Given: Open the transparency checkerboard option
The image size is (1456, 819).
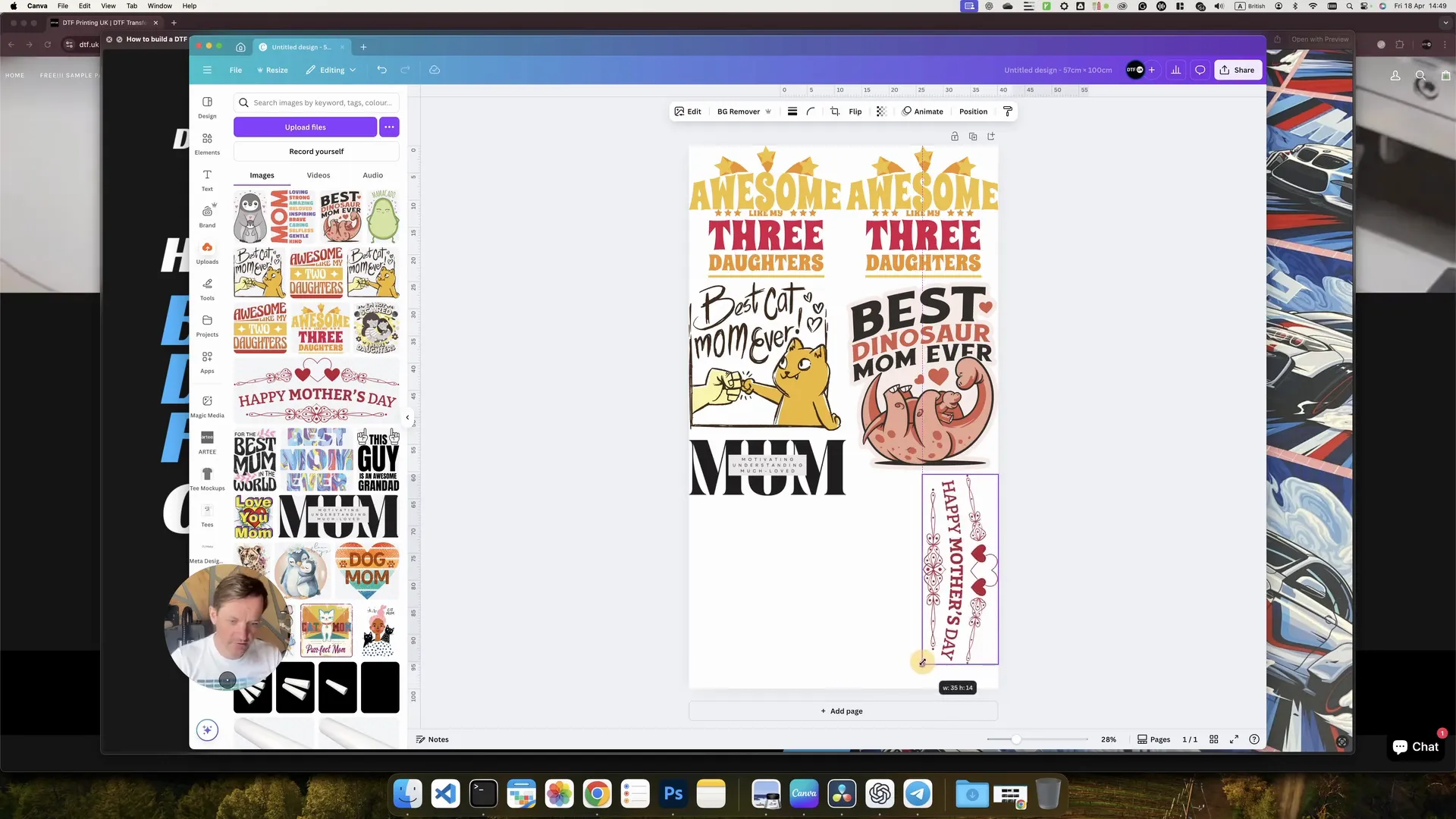Looking at the screenshot, I should [881, 111].
